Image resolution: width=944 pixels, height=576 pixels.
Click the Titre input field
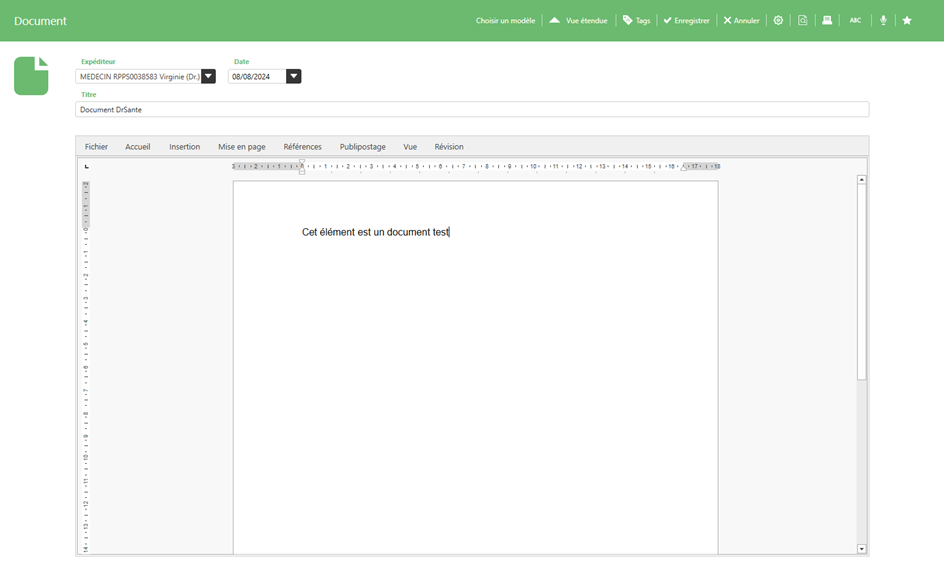tap(472, 110)
